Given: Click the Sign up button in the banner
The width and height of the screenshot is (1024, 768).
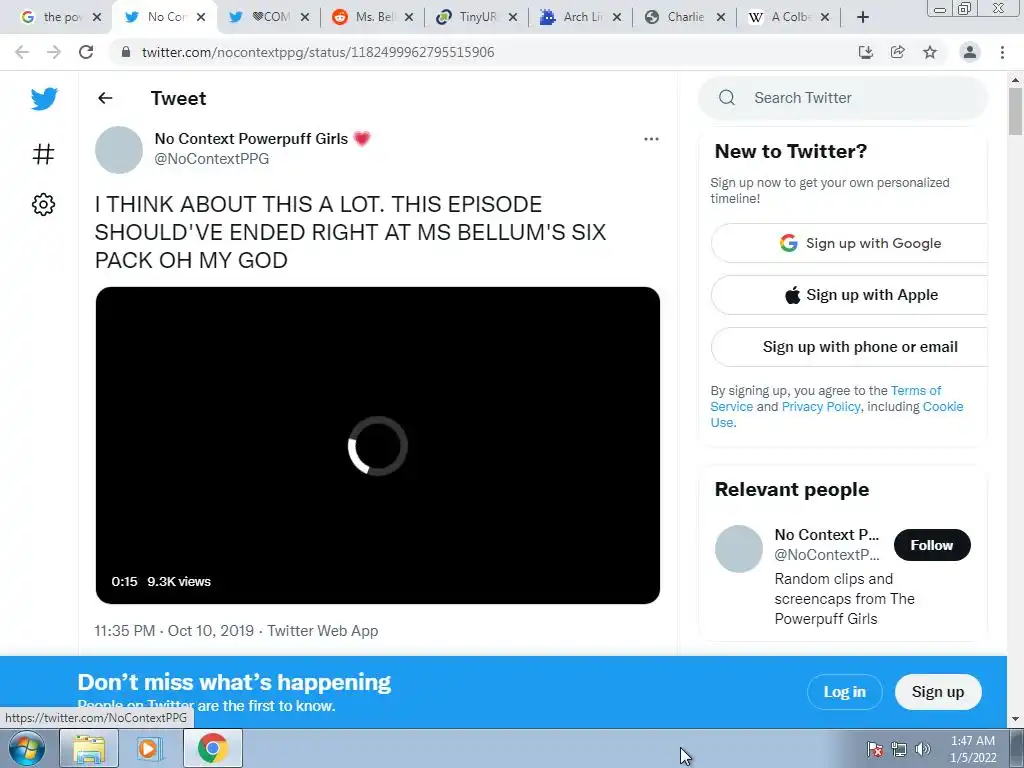Looking at the screenshot, I should point(938,692).
